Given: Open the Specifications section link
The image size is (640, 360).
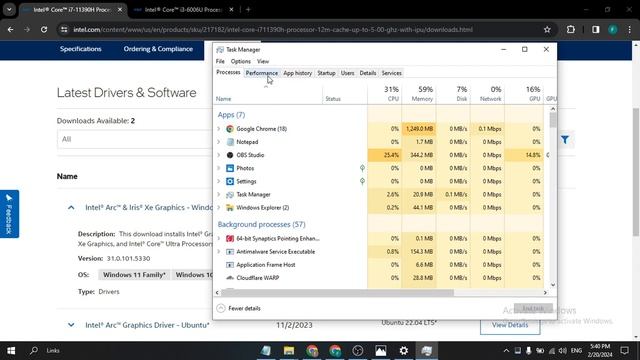Looking at the screenshot, I should pyautogui.click(x=80, y=49).
